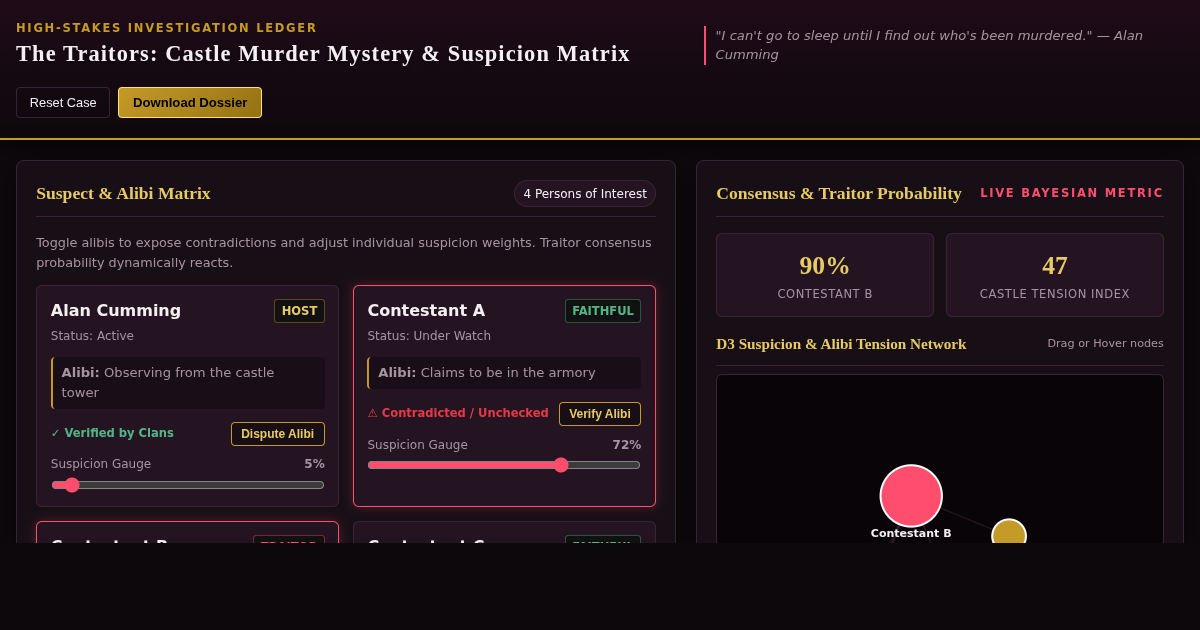Screen dimensions: 1200x630
Task: Click the 47 Castle Tension Index card
Action: [1055, 275]
